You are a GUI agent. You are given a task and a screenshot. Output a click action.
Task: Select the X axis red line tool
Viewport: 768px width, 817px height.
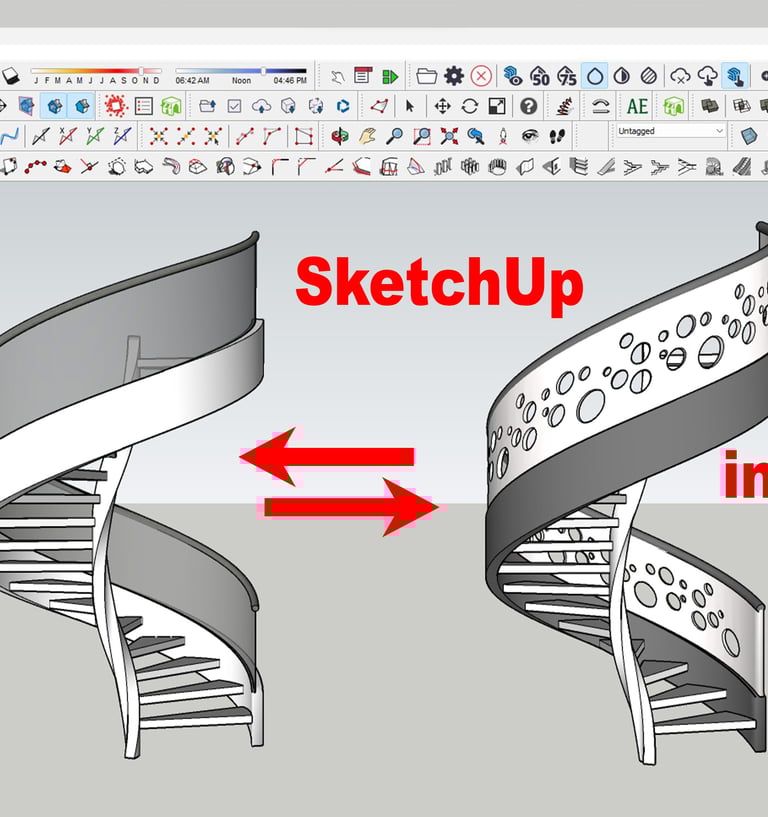tap(68, 137)
